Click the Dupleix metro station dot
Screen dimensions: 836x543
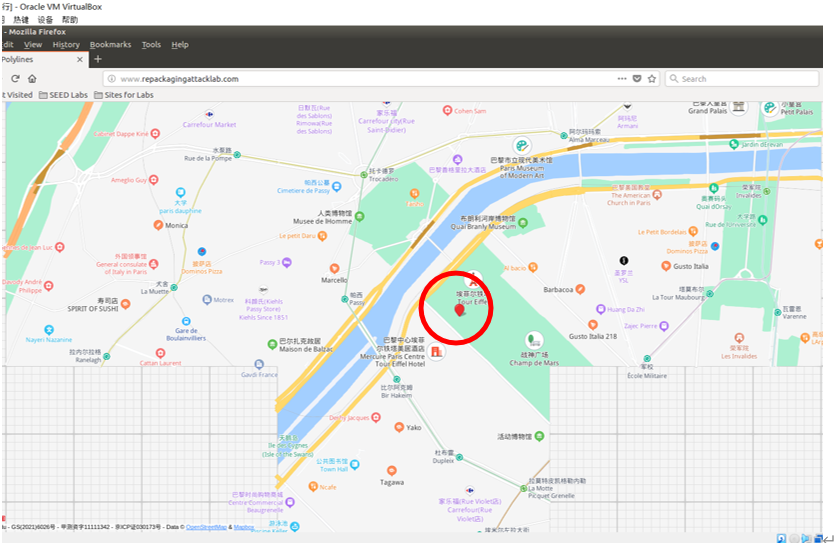[459, 457]
